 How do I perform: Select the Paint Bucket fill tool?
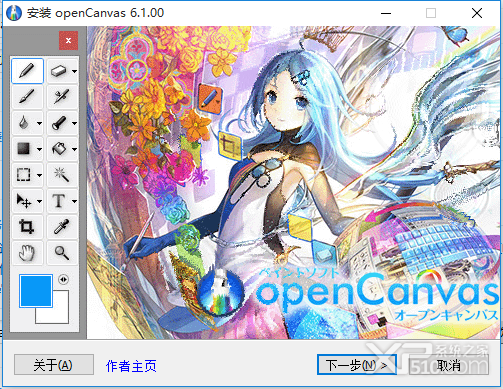(x=59, y=149)
